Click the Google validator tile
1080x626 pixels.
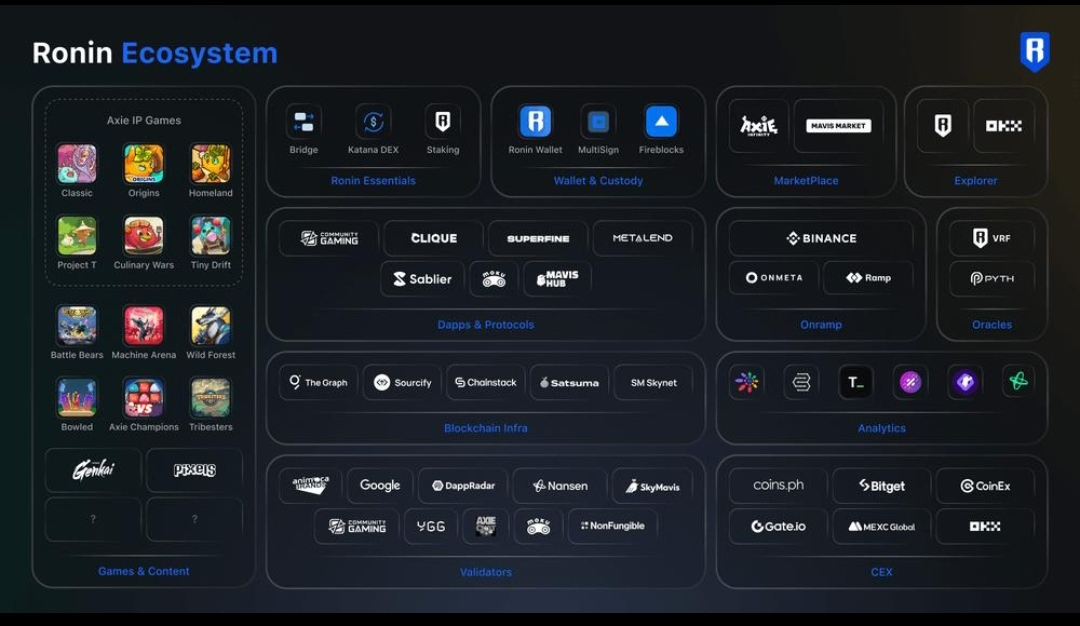coord(380,486)
